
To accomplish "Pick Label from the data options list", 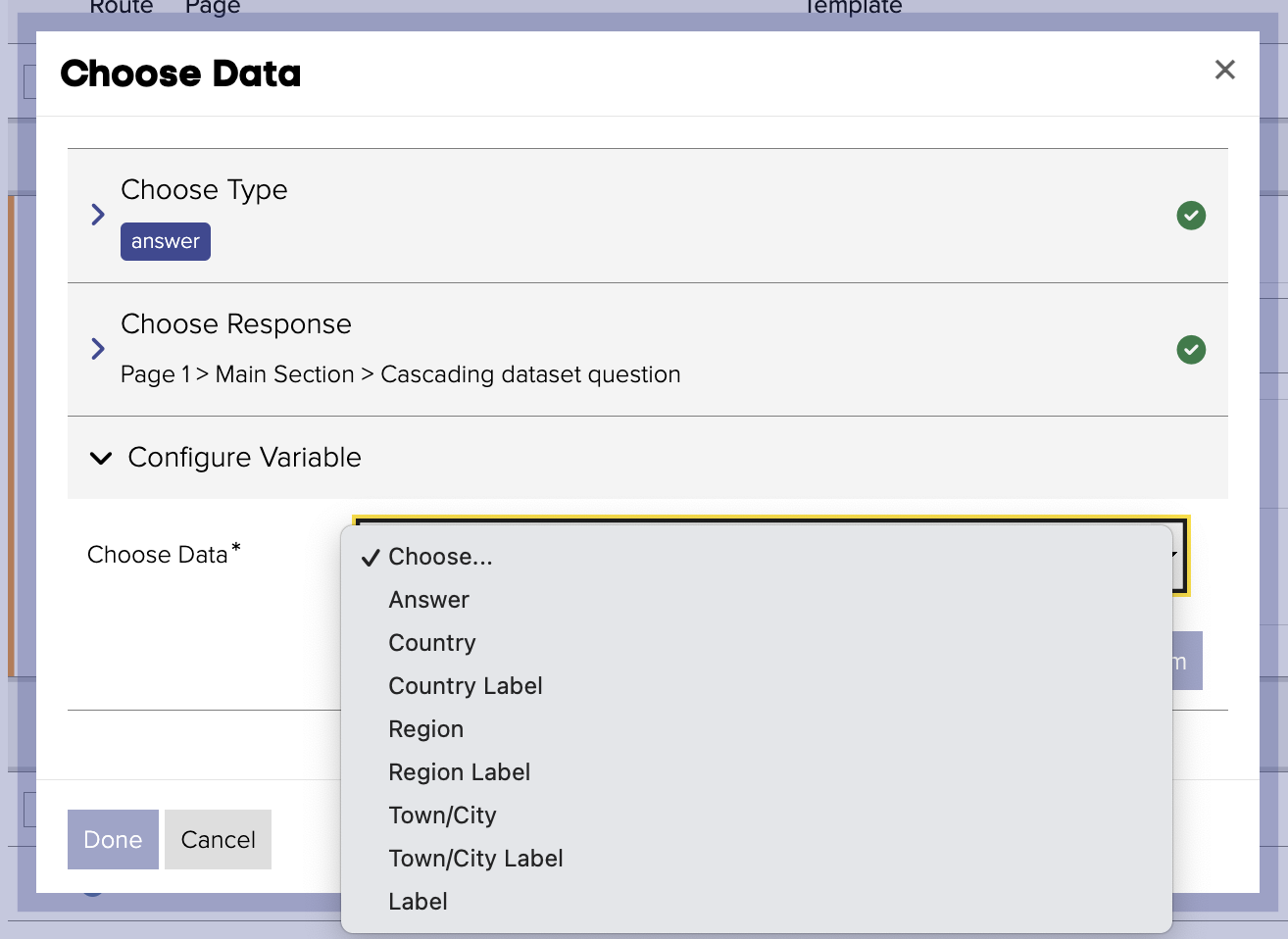I will 418,902.
